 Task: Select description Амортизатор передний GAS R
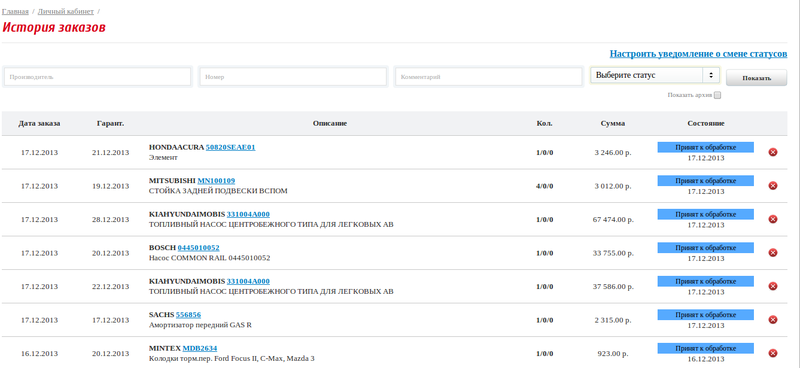(x=200, y=325)
